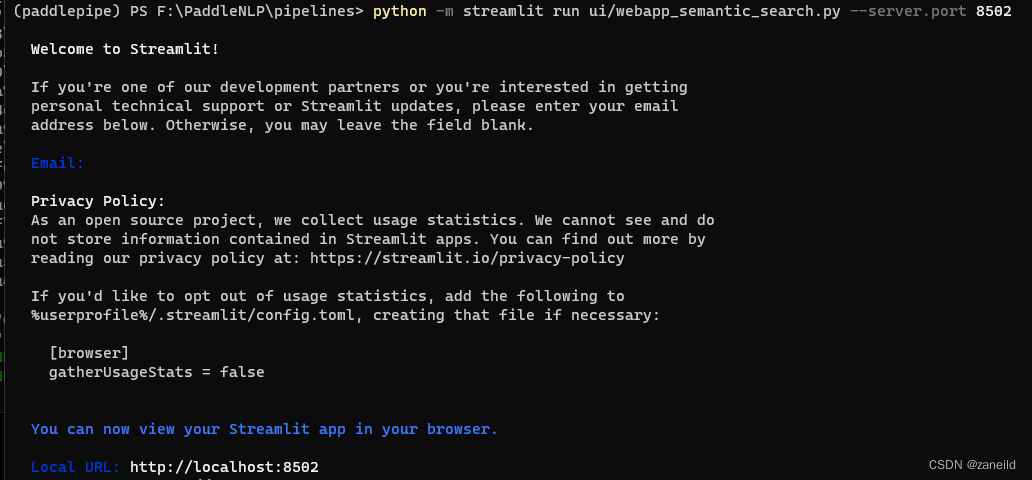Click the 'Privacy Policy:' heading text
This screenshot has height=480, width=1032.
(97, 201)
